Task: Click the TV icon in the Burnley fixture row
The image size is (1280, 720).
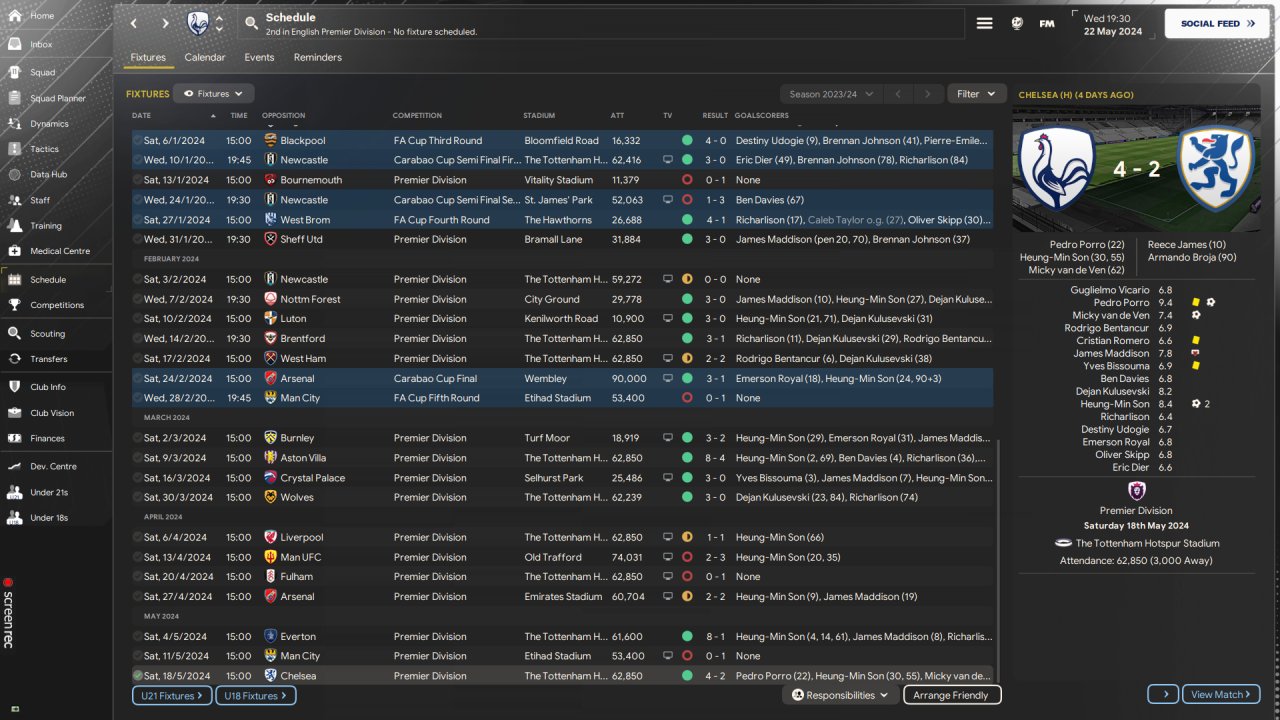Action: pyautogui.click(x=668, y=438)
